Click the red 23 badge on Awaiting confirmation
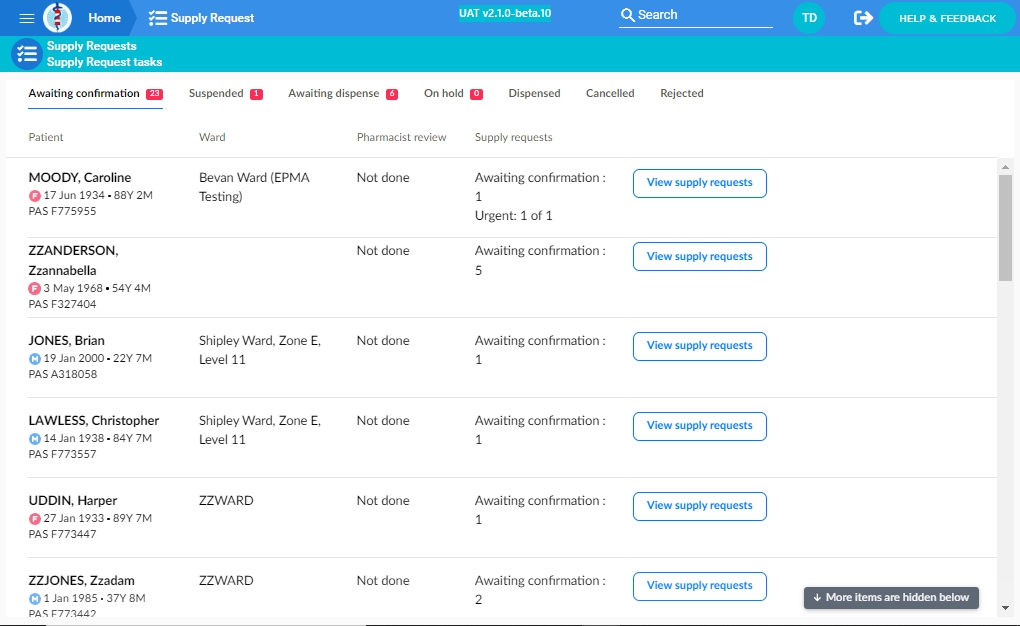 coord(154,94)
